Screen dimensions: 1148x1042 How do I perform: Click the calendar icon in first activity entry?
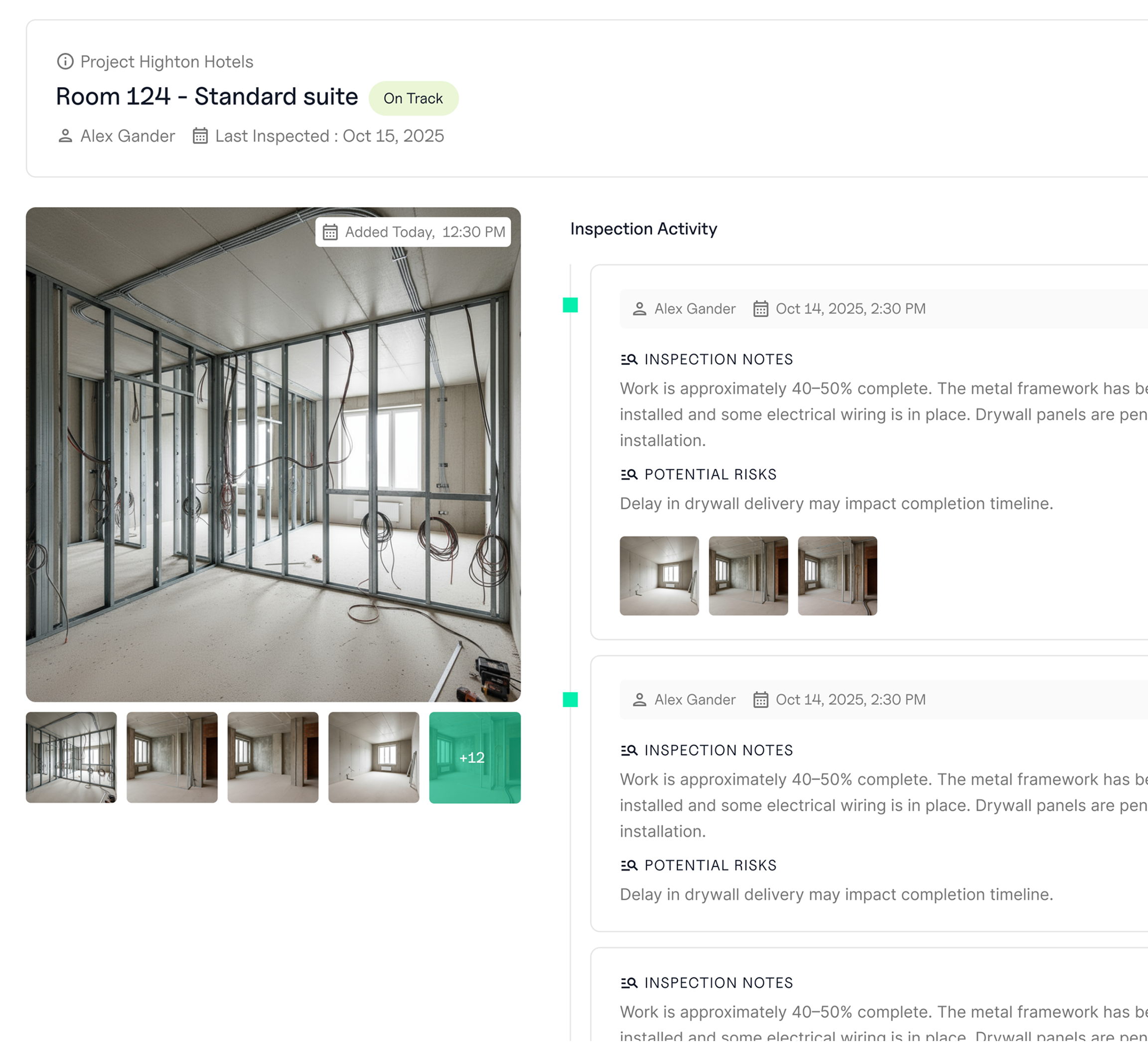(x=761, y=309)
